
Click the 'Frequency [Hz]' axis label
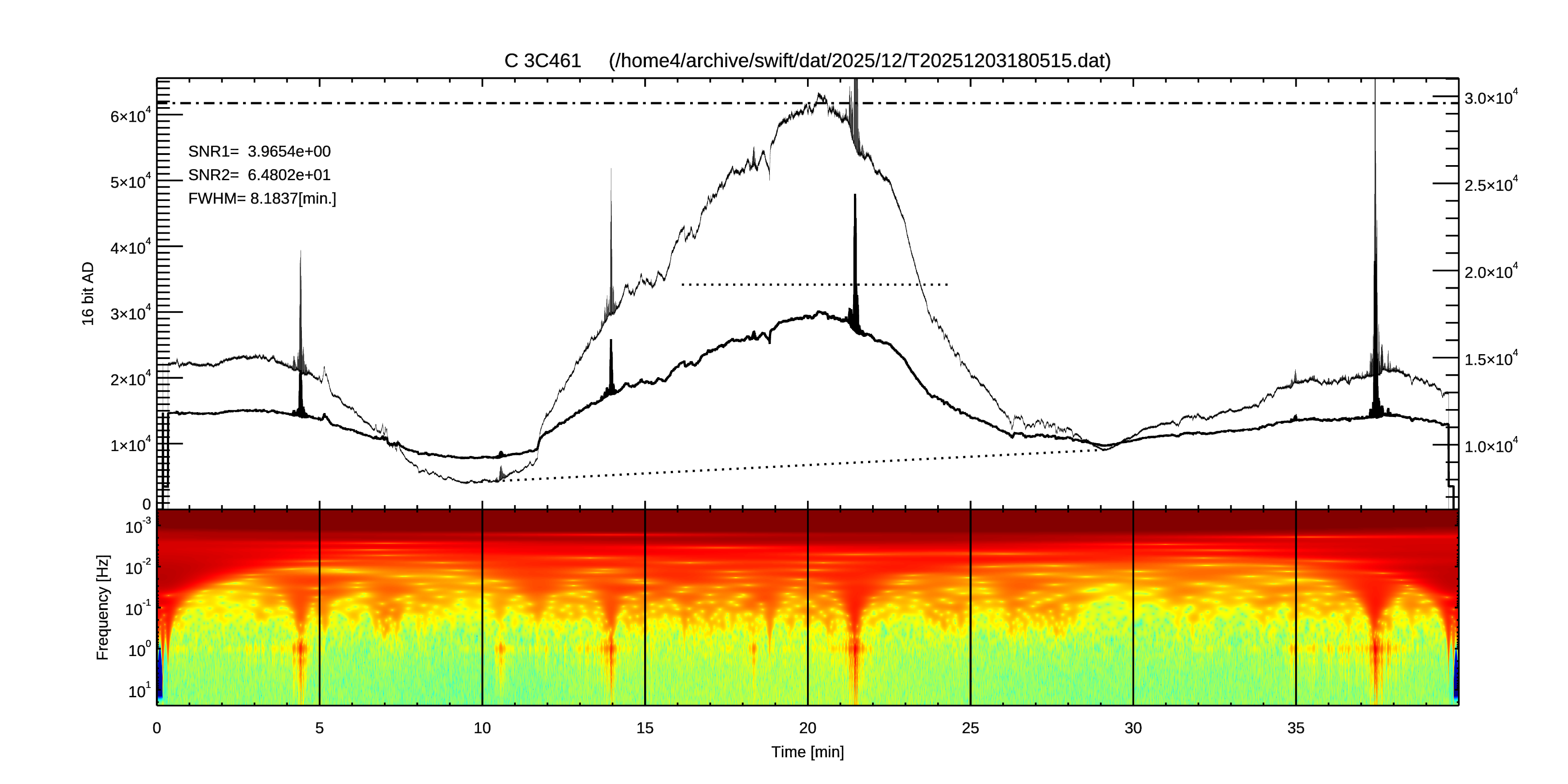[103, 607]
